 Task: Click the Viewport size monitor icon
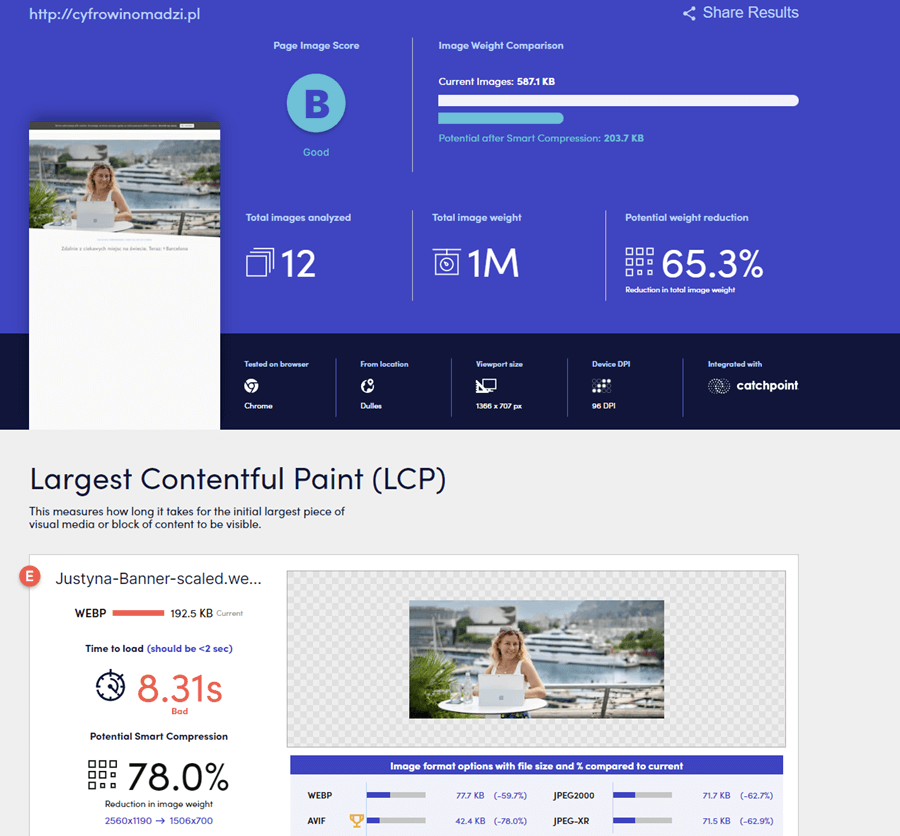pos(485,386)
